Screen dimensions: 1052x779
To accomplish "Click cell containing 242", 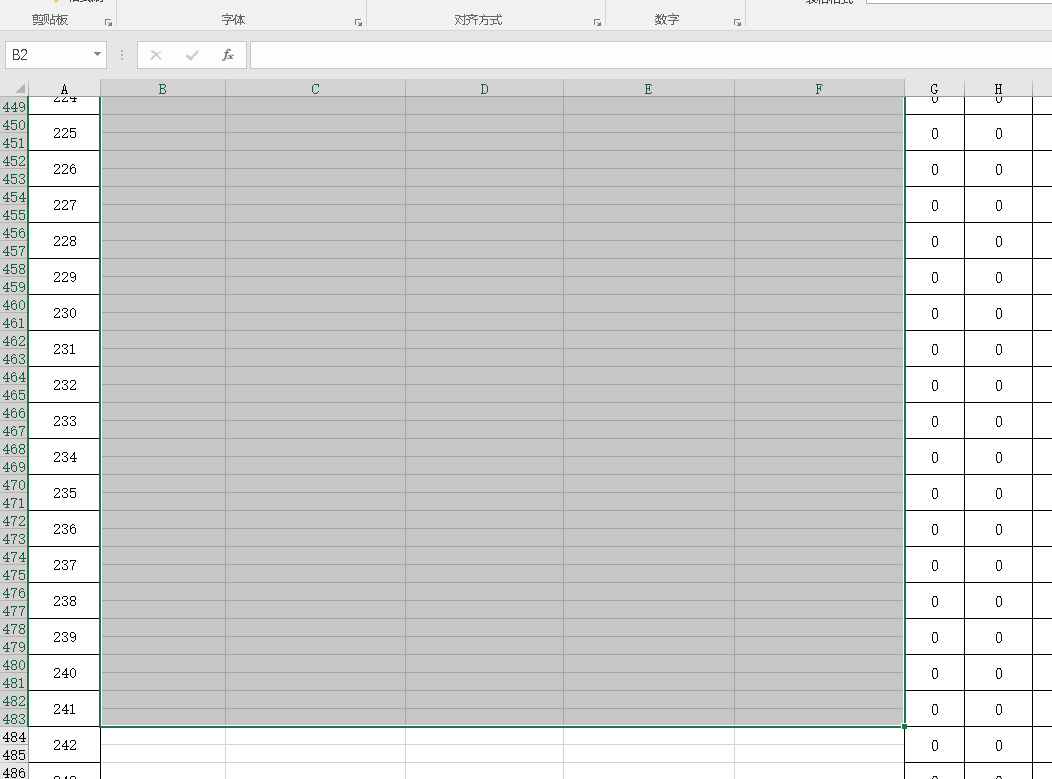I will (x=64, y=745).
